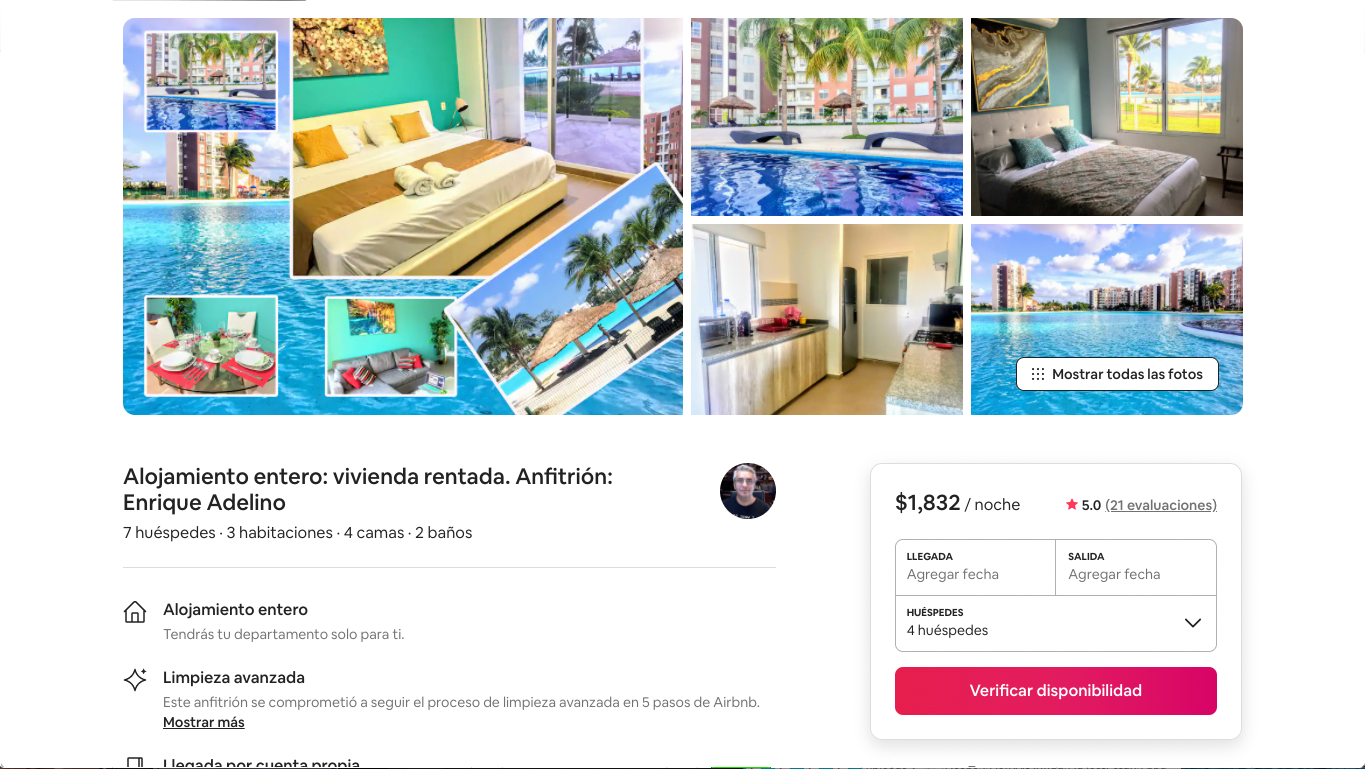This screenshot has width=1365, height=769.
Task: Click the grid dots icon in photo button
Action: [x=1038, y=374]
